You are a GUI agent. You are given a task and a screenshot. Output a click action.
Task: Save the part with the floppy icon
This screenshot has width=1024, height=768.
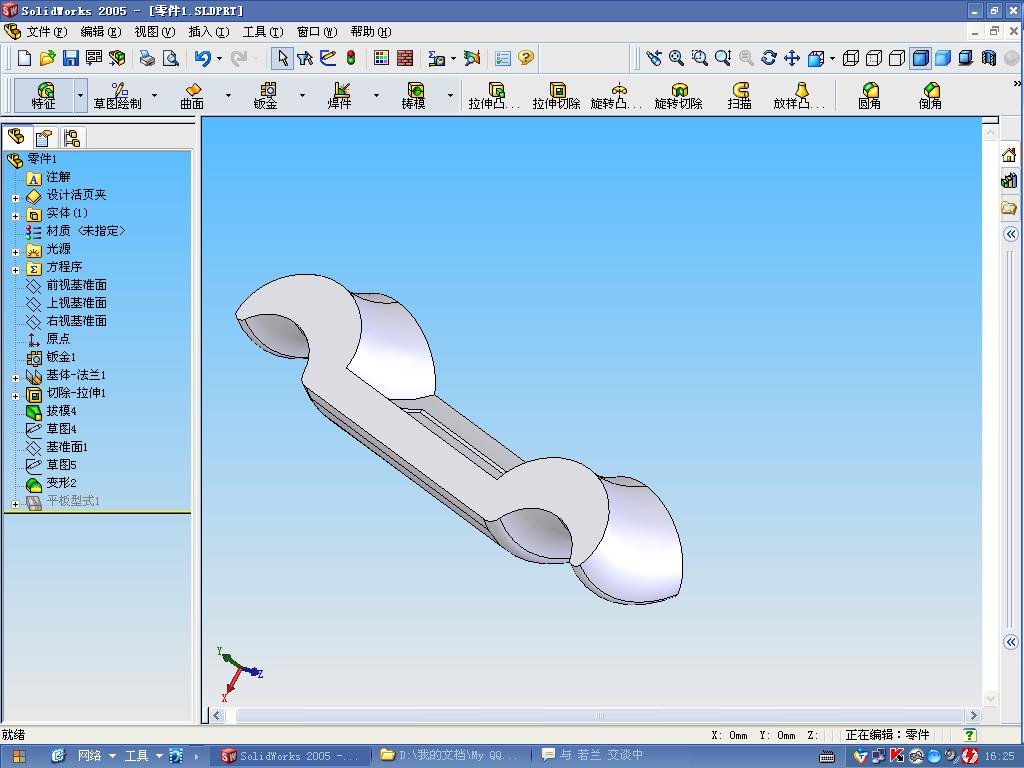(71, 58)
